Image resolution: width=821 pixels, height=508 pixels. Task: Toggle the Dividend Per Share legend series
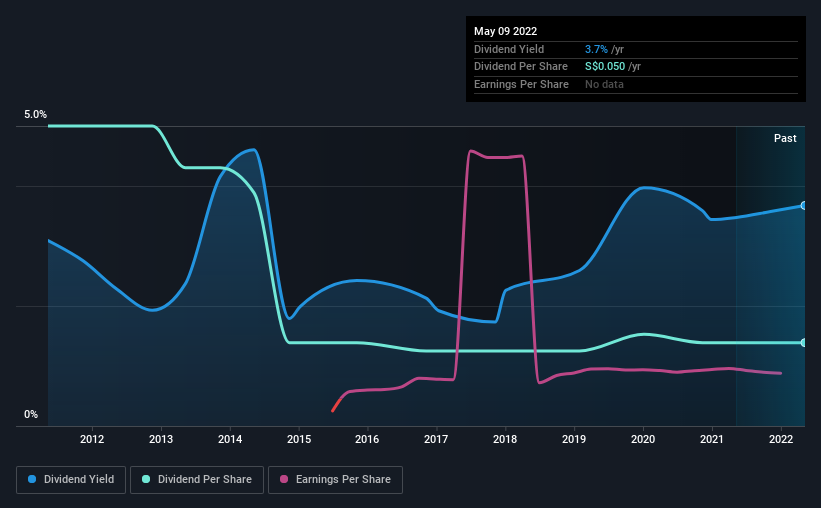click(x=197, y=480)
